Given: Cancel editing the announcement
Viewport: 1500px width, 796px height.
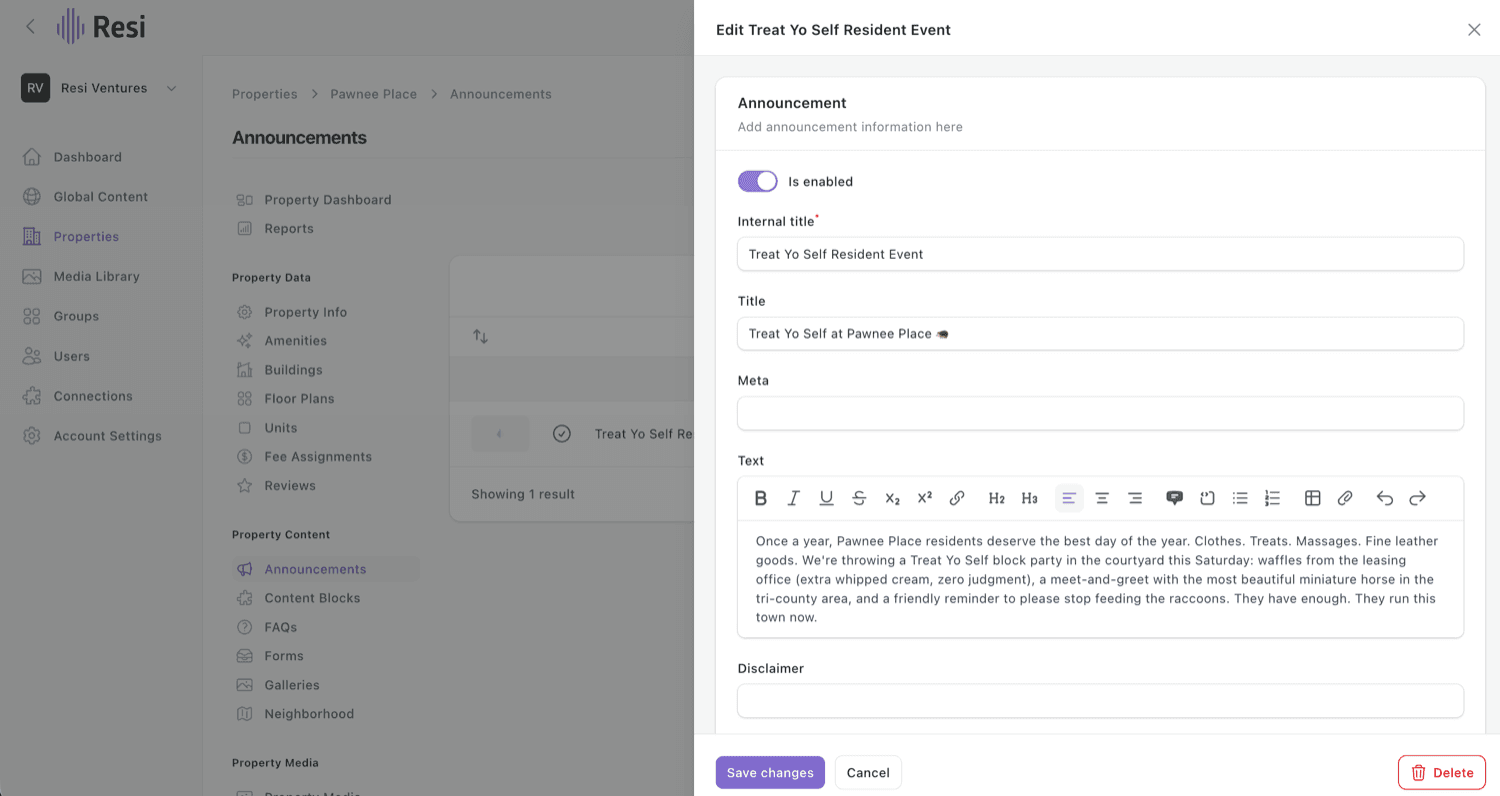Looking at the screenshot, I should [868, 773].
